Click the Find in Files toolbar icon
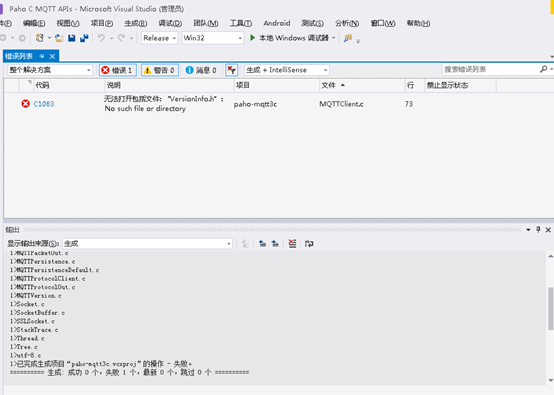Viewport: 554px width, 395px height. pos(348,38)
